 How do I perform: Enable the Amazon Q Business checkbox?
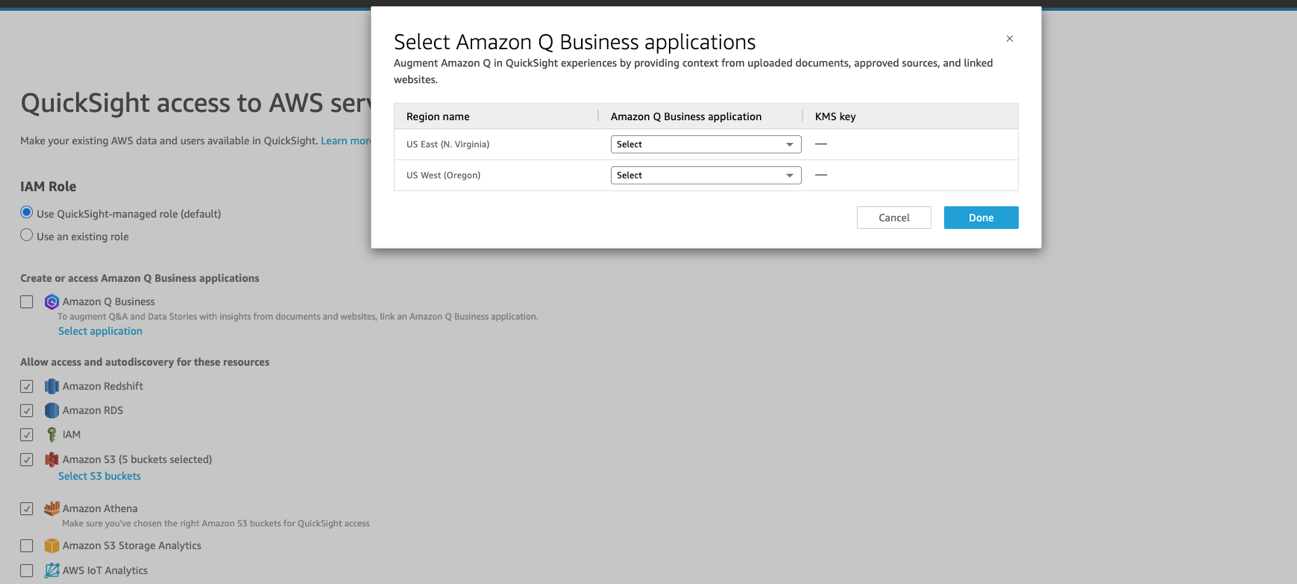click(27, 302)
